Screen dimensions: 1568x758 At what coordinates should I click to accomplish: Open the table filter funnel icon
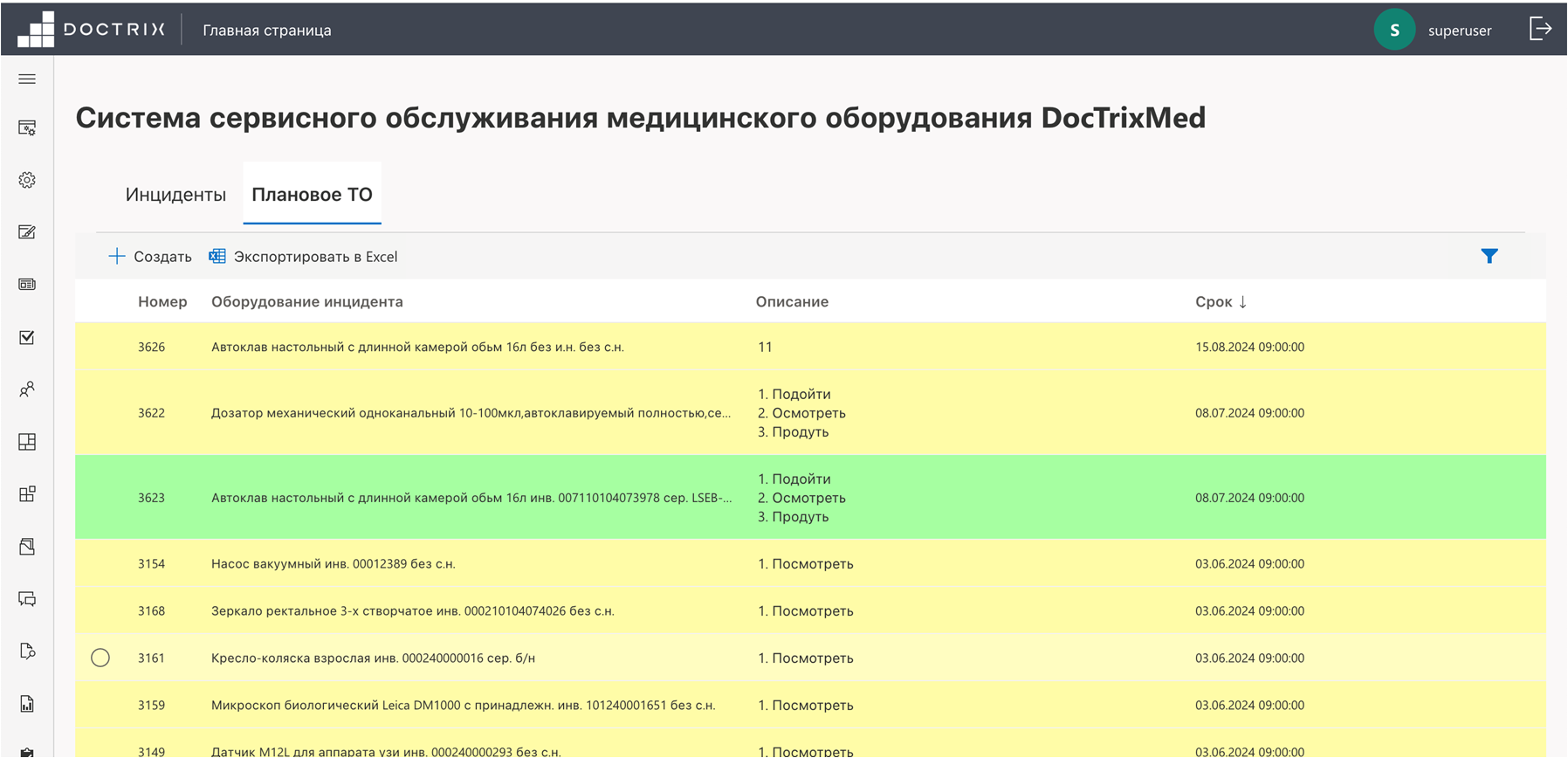[1489, 256]
